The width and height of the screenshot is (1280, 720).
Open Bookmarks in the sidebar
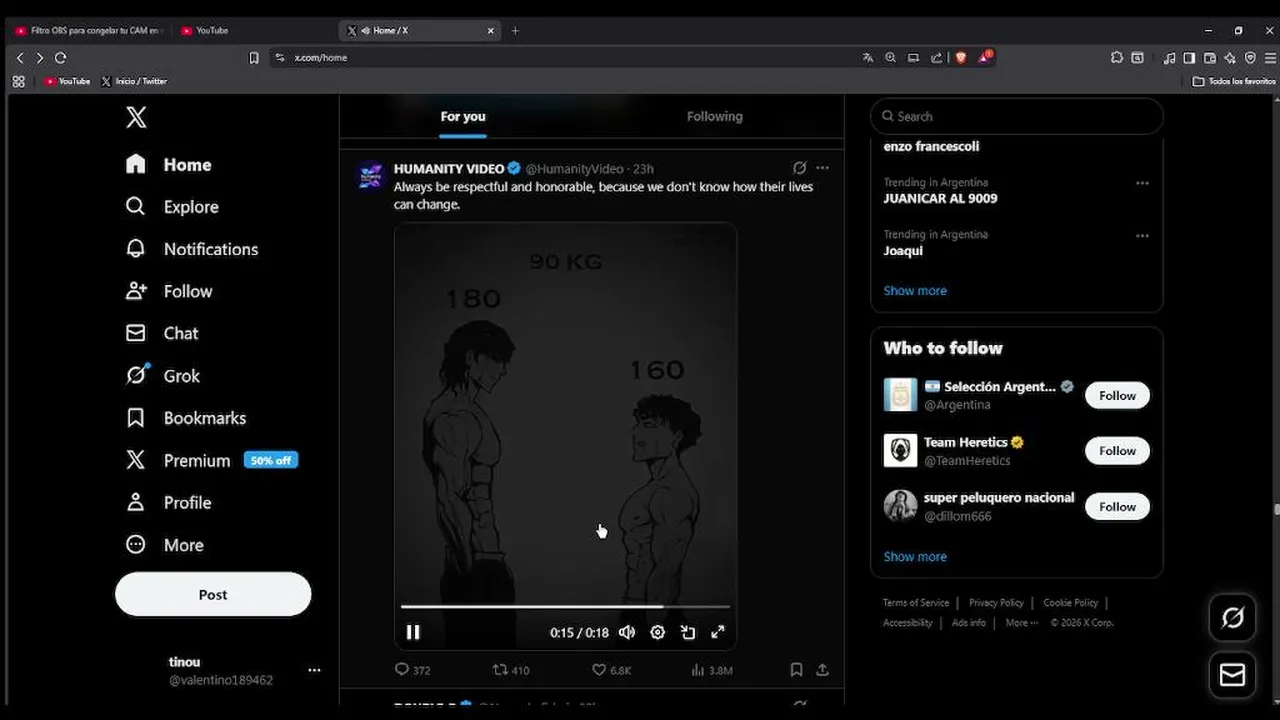185,418
